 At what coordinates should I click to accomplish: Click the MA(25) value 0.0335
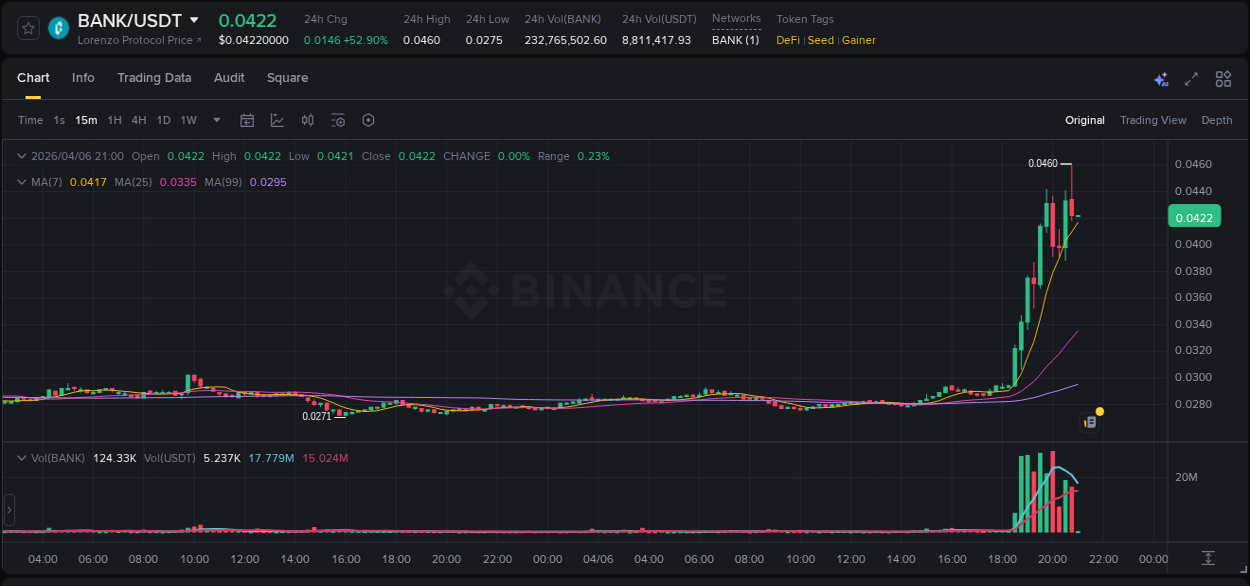(178, 182)
